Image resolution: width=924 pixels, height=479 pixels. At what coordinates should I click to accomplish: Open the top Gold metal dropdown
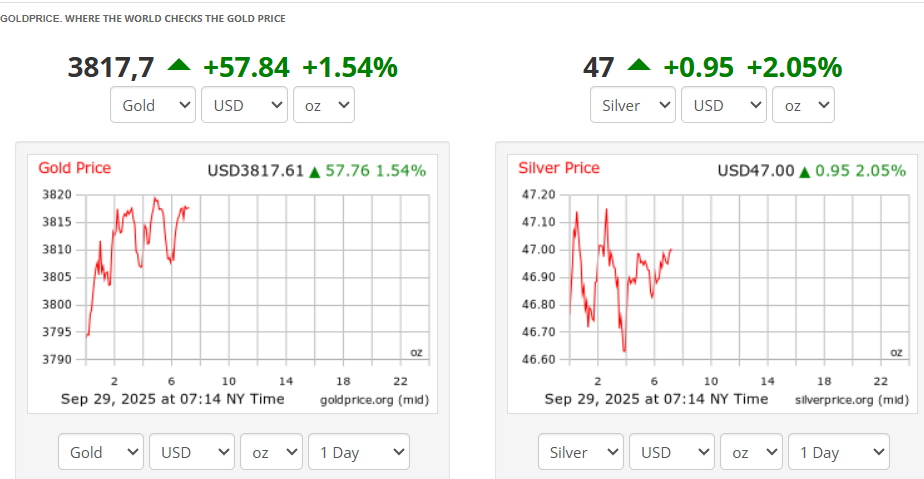pyautogui.click(x=153, y=105)
